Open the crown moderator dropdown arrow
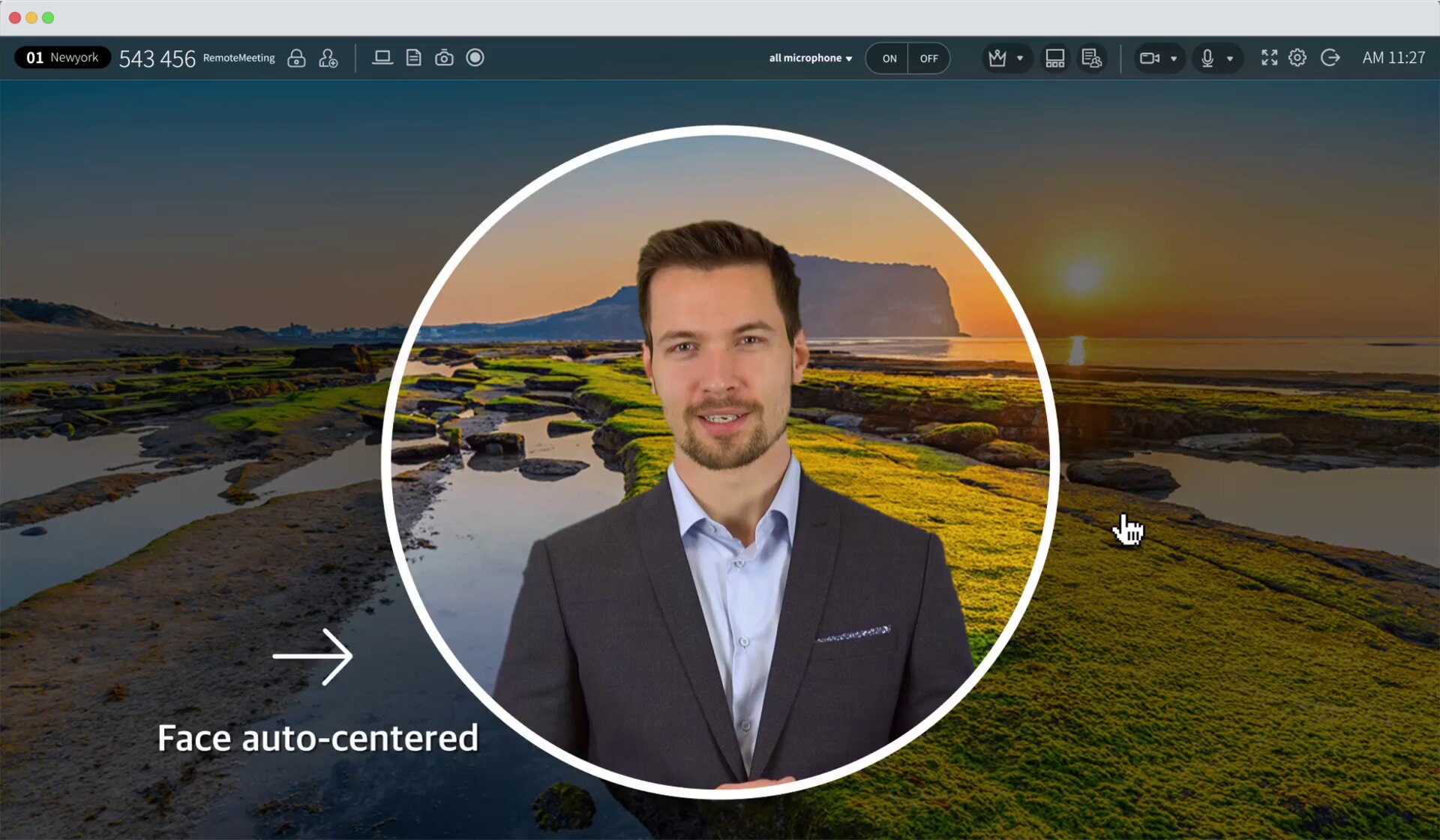 click(1020, 58)
